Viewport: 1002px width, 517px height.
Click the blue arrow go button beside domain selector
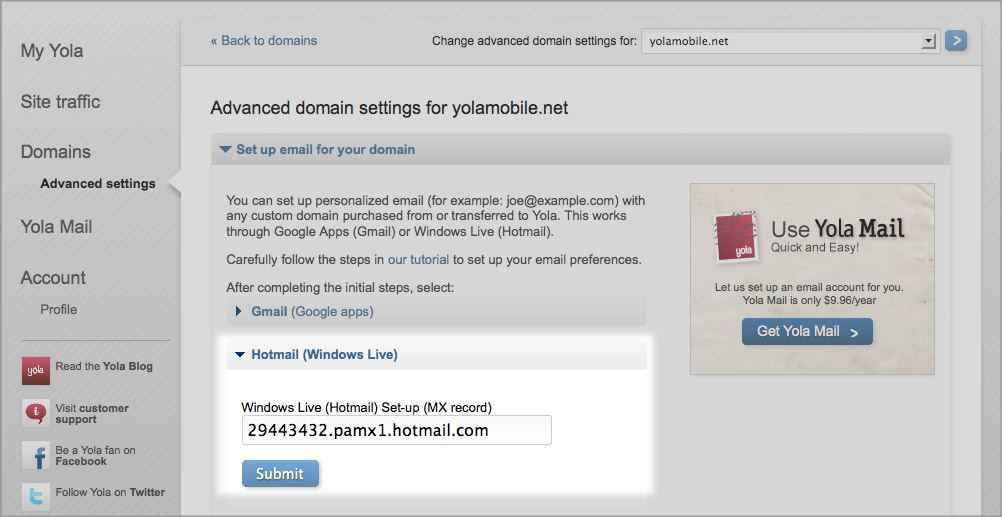(x=956, y=41)
